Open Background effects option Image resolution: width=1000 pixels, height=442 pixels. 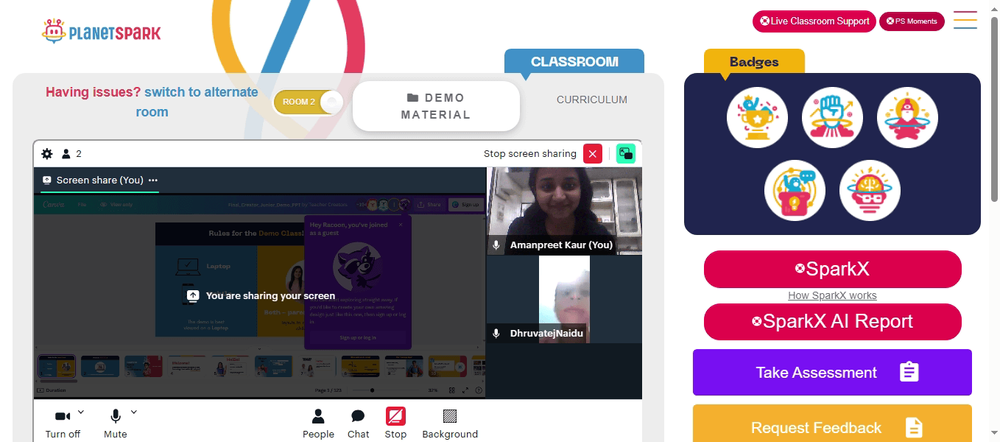[450, 424]
